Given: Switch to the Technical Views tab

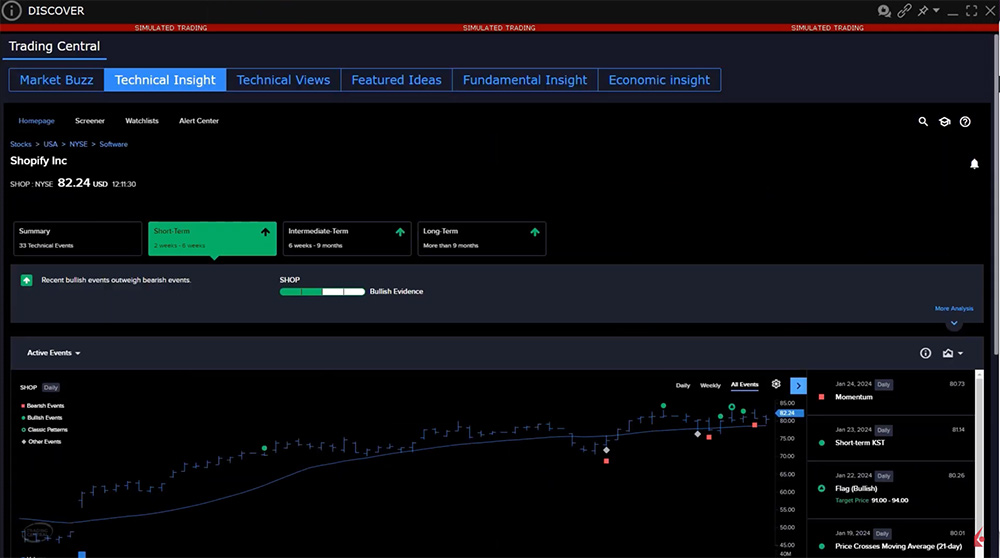Looking at the screenshot, I should click(283, 80).
